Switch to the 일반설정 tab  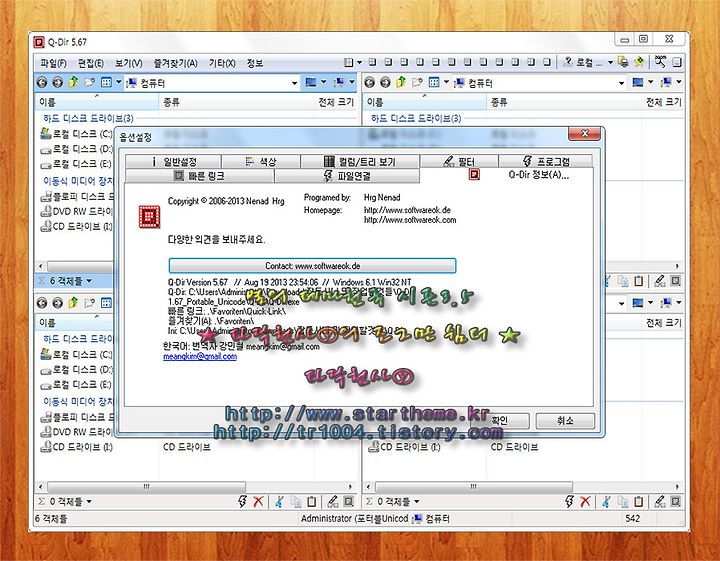click(173, 162)
